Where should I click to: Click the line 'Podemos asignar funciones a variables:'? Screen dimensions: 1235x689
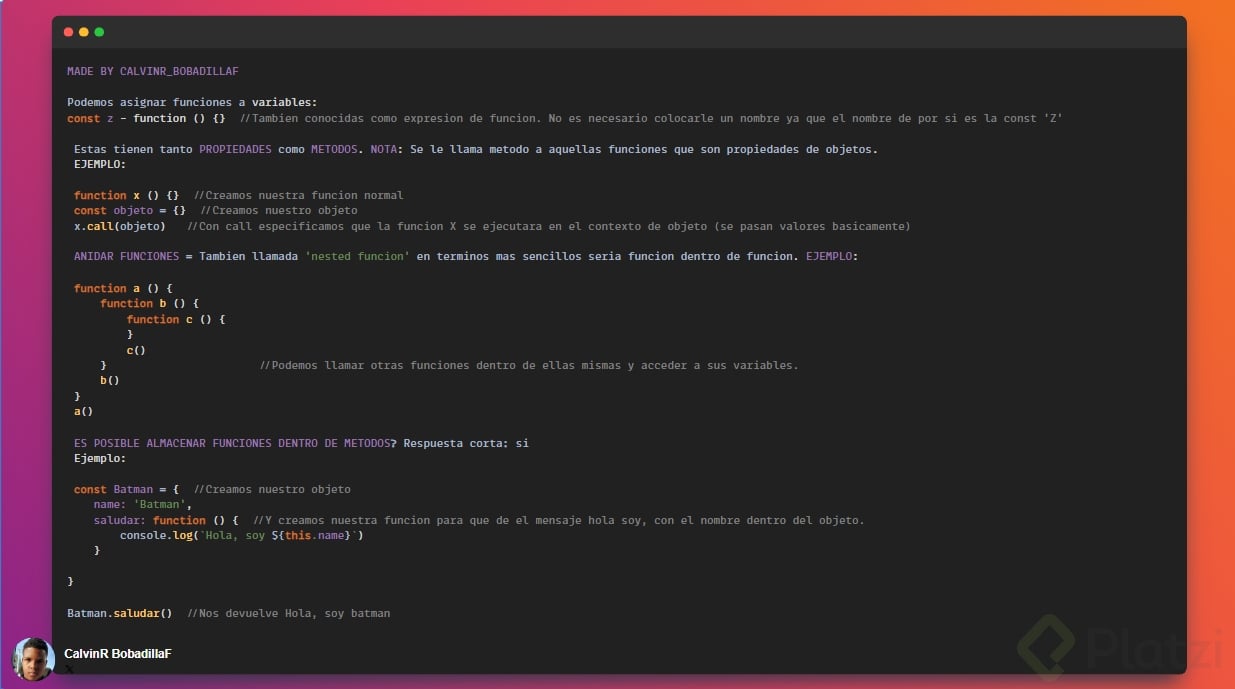tap(192, 102)
